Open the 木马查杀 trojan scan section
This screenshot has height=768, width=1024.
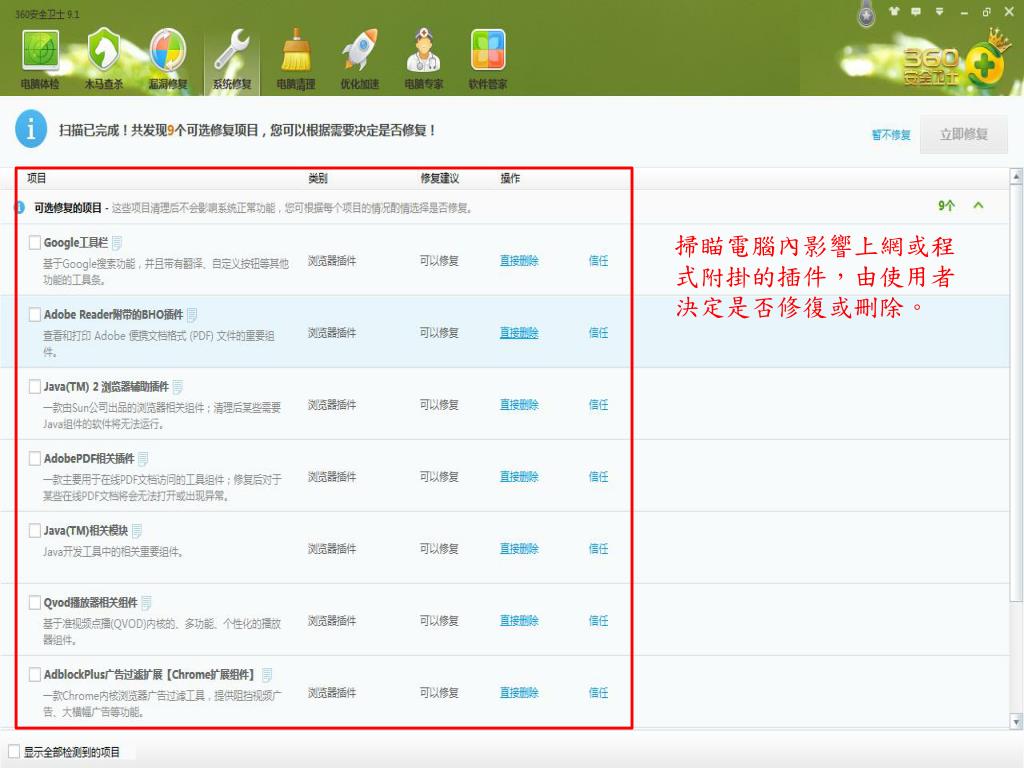(x=104, y=59)
